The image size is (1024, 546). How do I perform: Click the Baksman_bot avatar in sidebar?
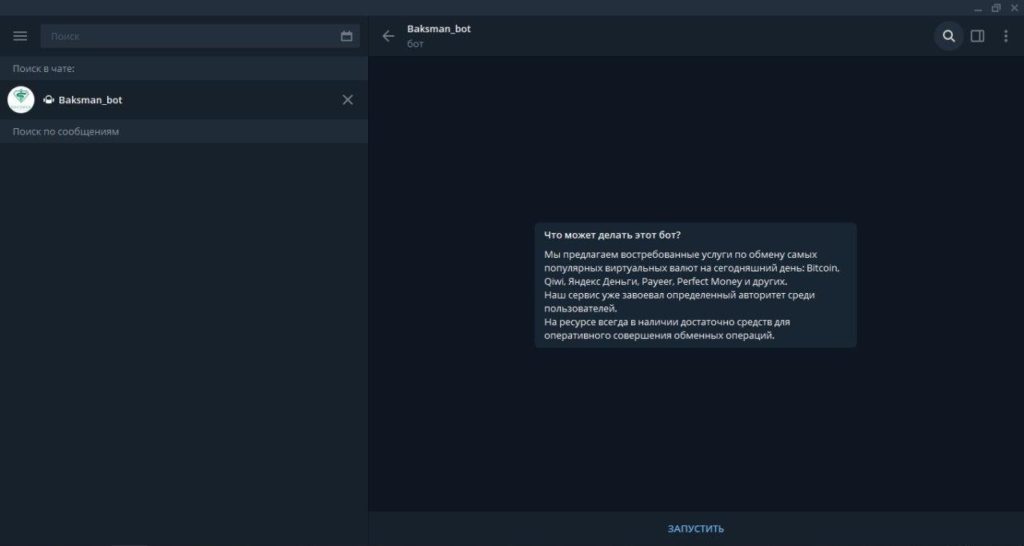pos(21,100)
